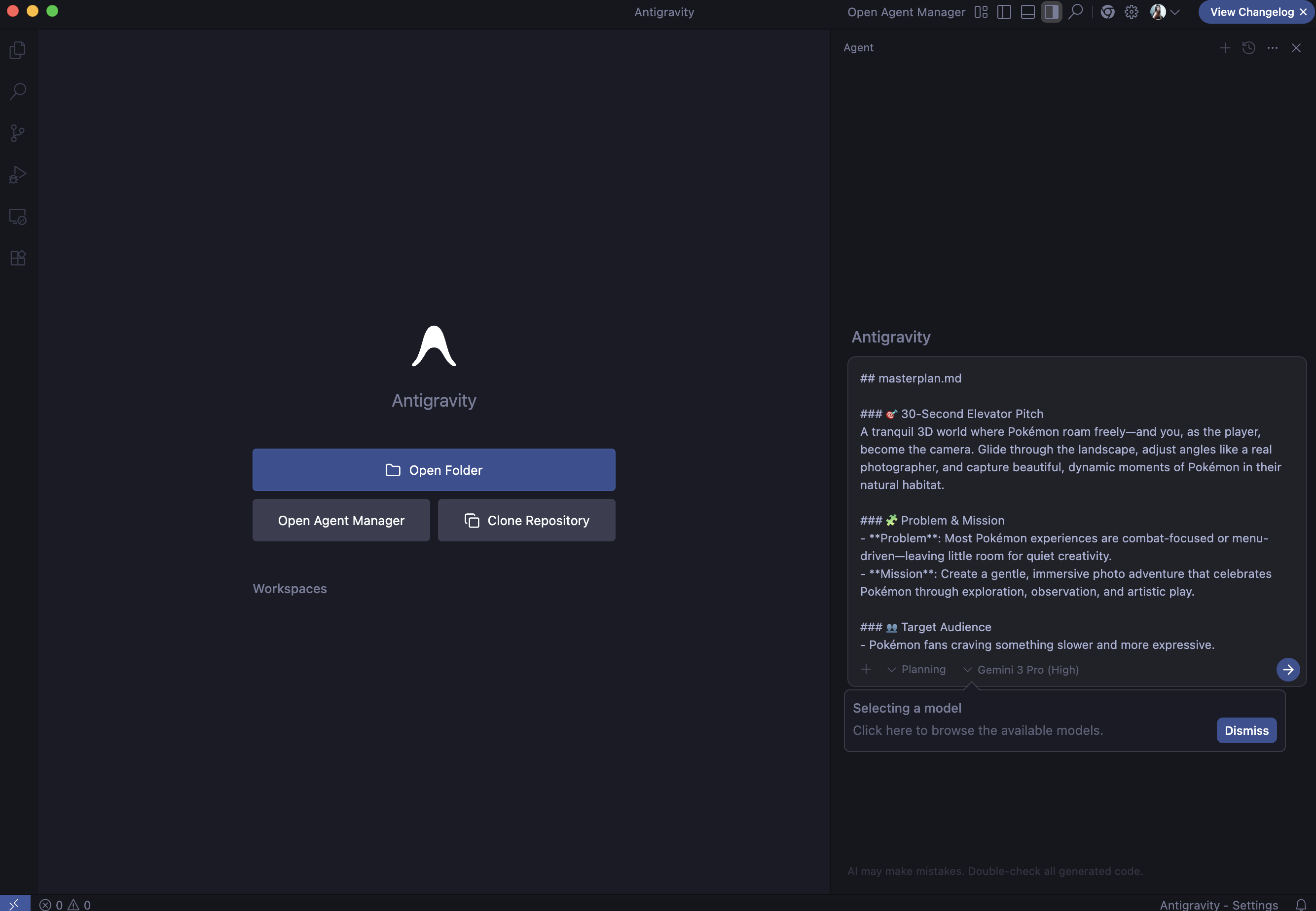Click the user profile avatar

click(1157, 12)
